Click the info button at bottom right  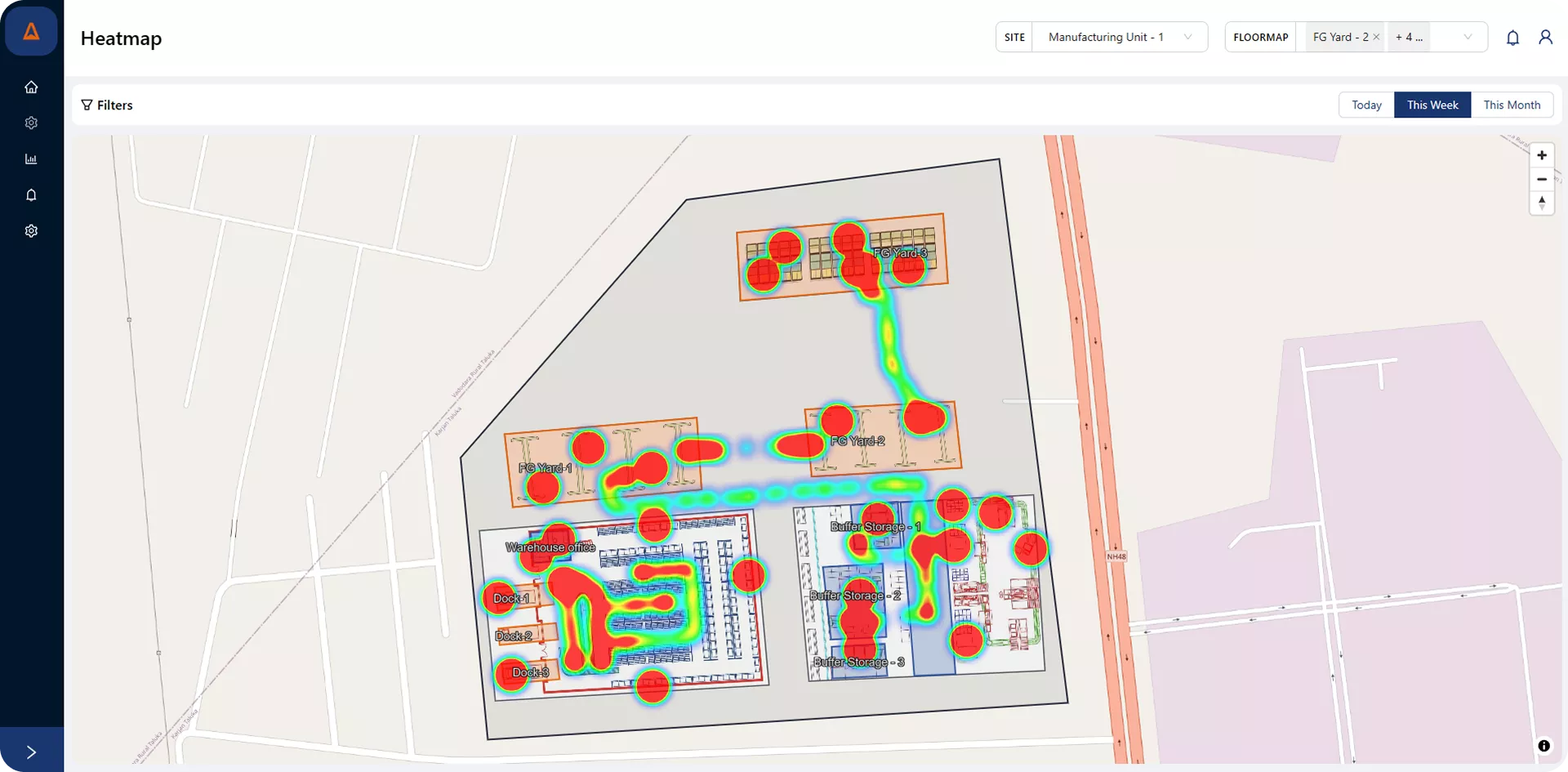pos(1544,745)
